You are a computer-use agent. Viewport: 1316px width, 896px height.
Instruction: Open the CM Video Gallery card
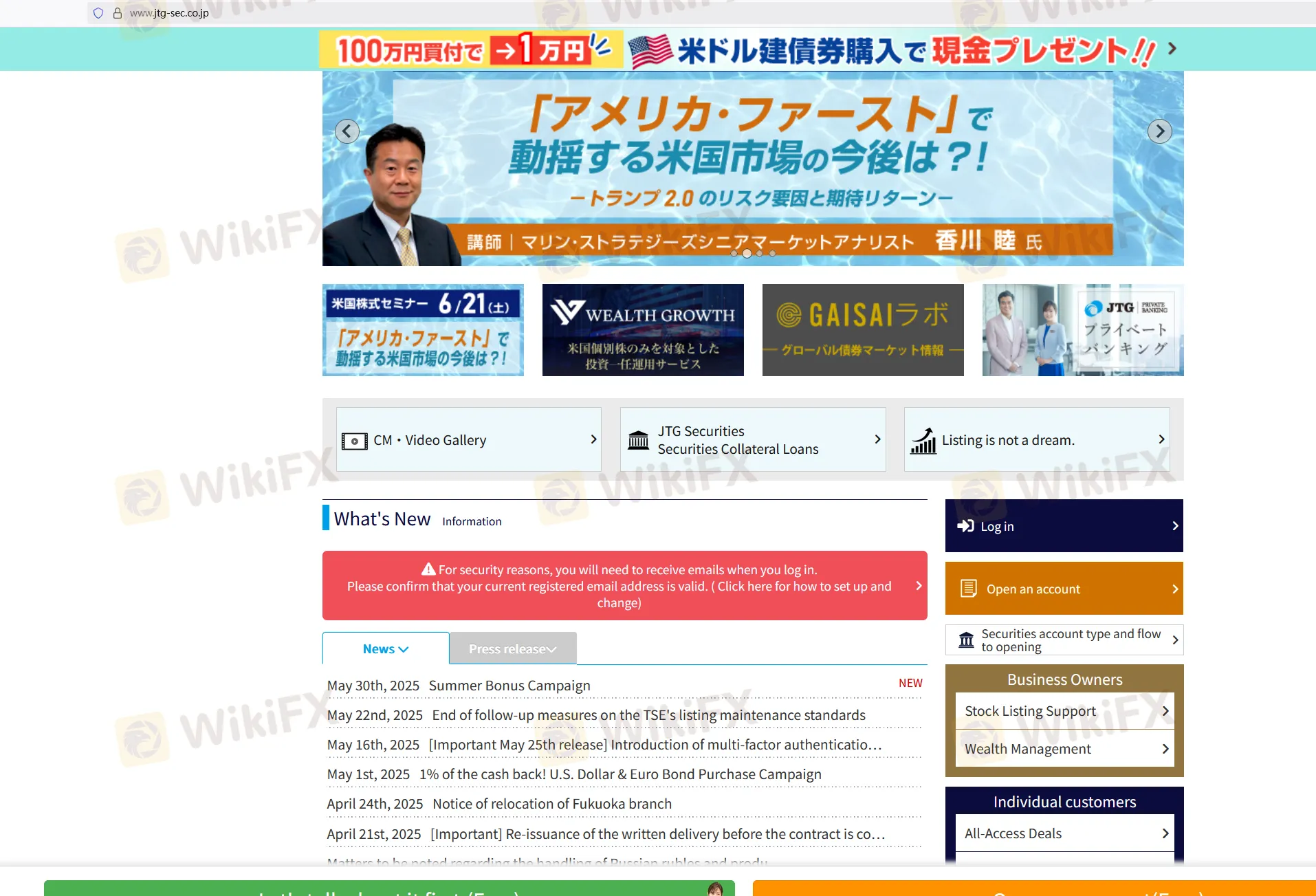tap(469, 439)
